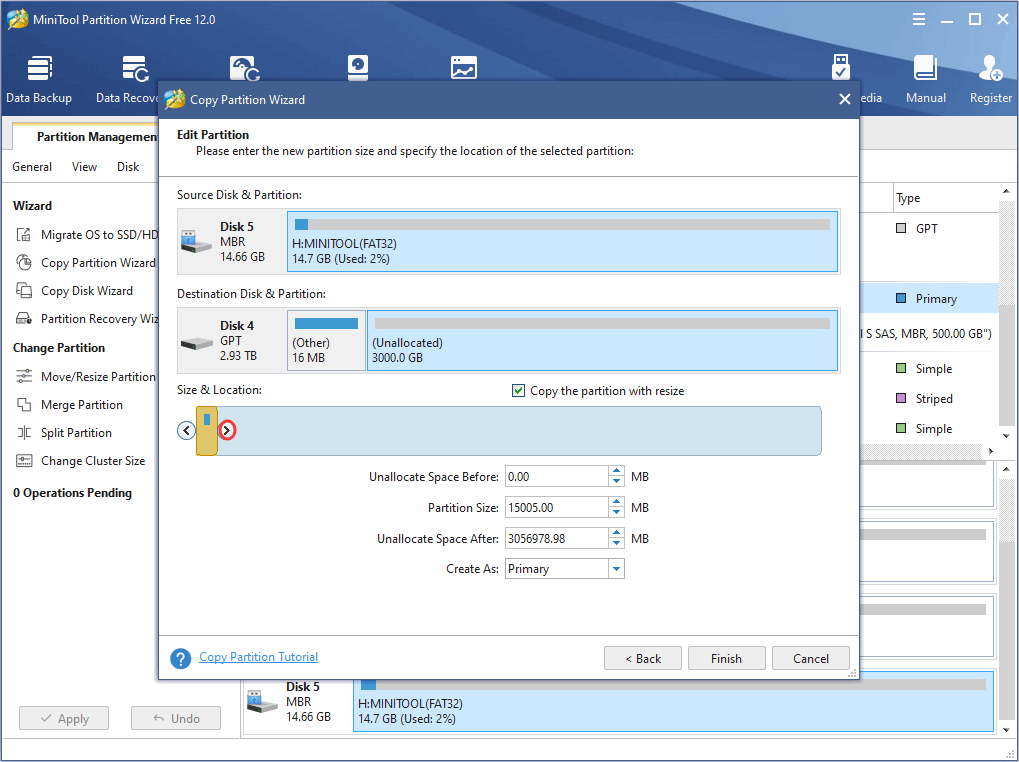Screen dimensions: 1019x762
Task: Open Partition Recovery Wizard in sidebar
Action: click(x=86, y=318)
